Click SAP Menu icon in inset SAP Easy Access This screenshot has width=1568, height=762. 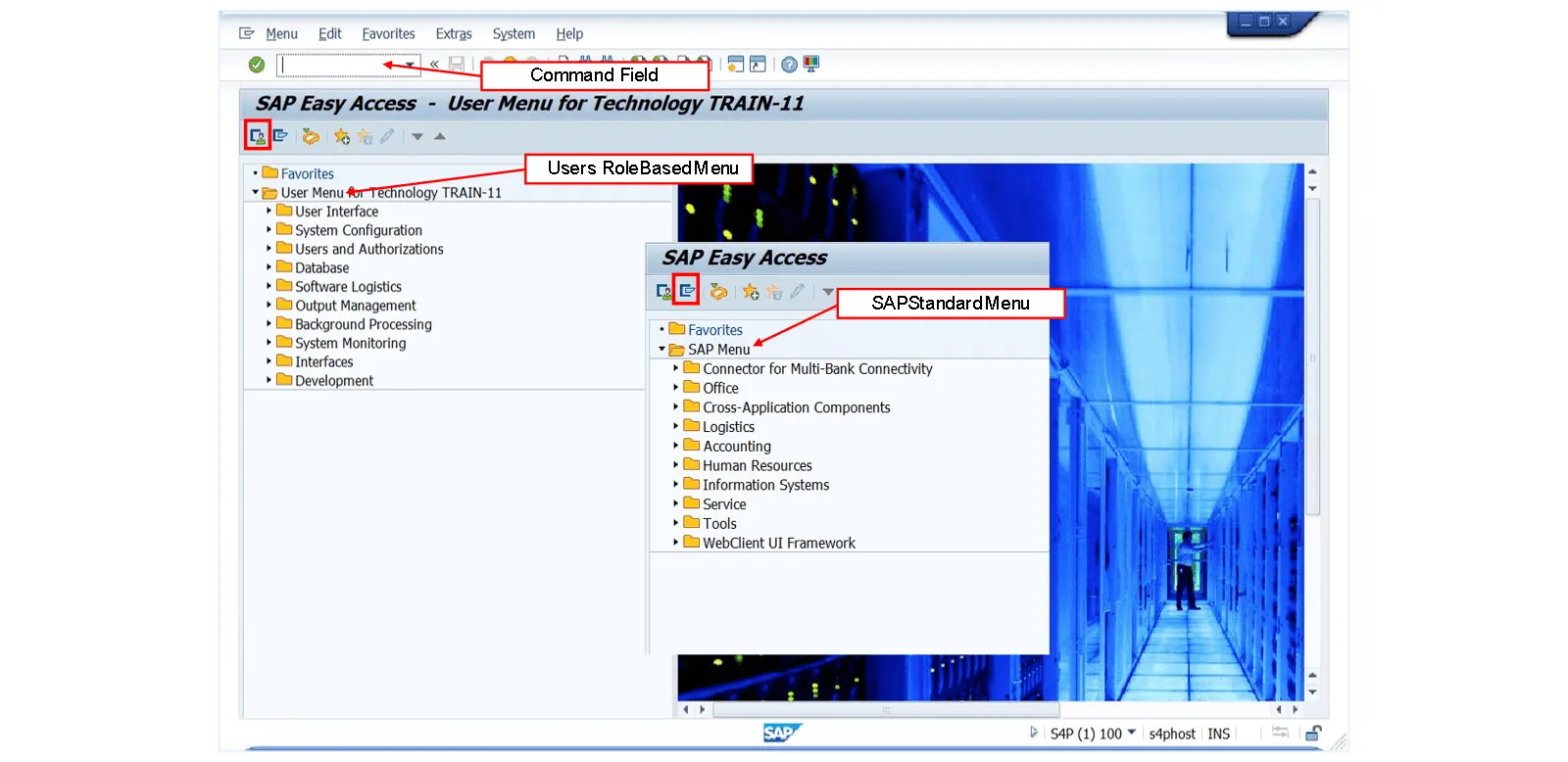(687, 291)
